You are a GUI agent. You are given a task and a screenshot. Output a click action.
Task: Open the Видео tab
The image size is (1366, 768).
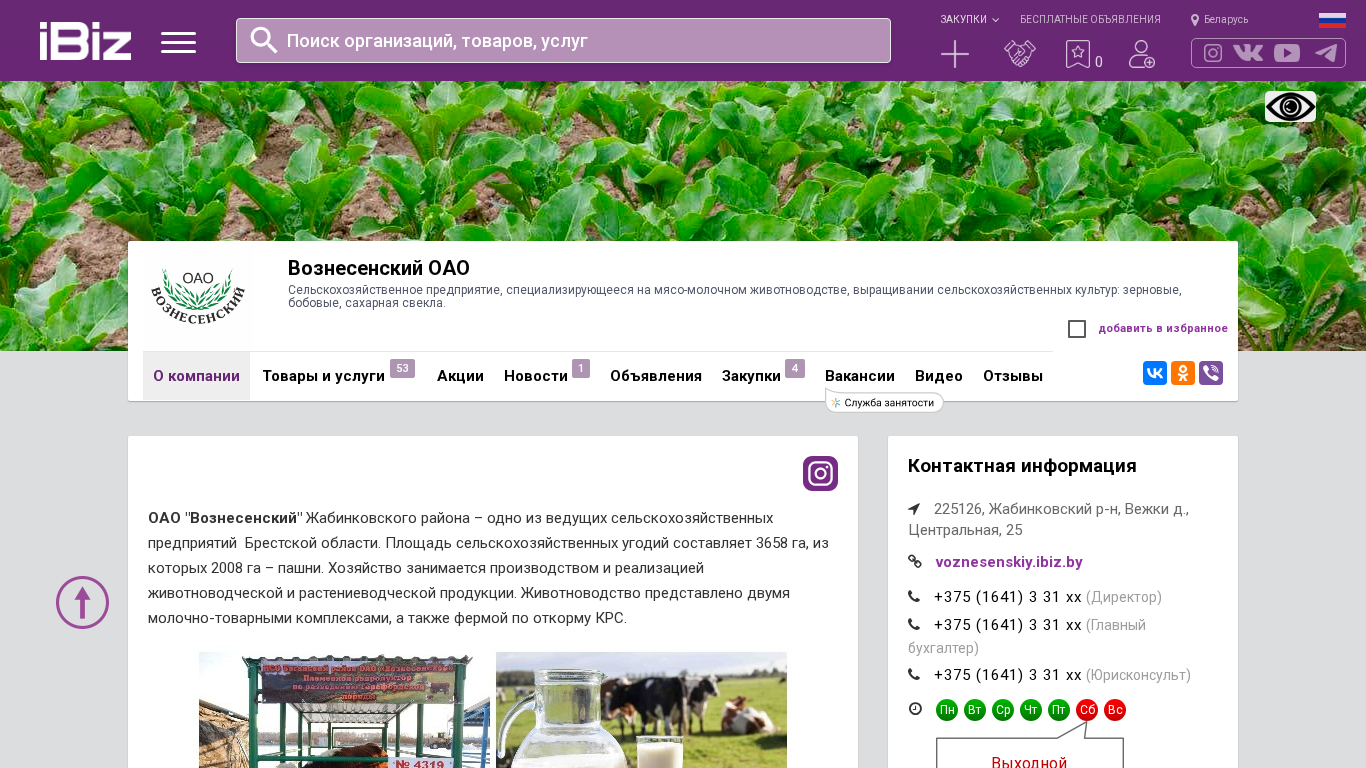tap(939, 376)
